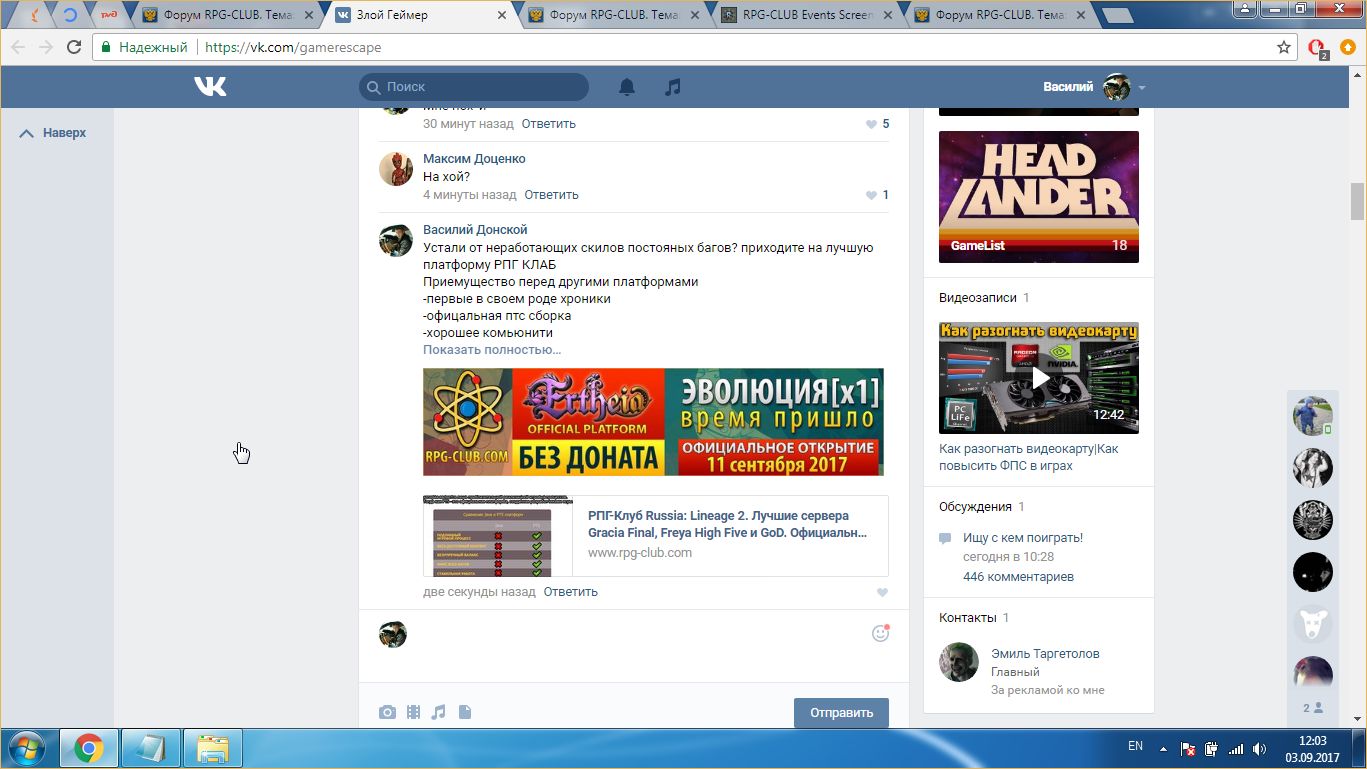1367x769 pixels.
Task: Open Максим Доценко's avatar
Action: click(x=396, y=169)
